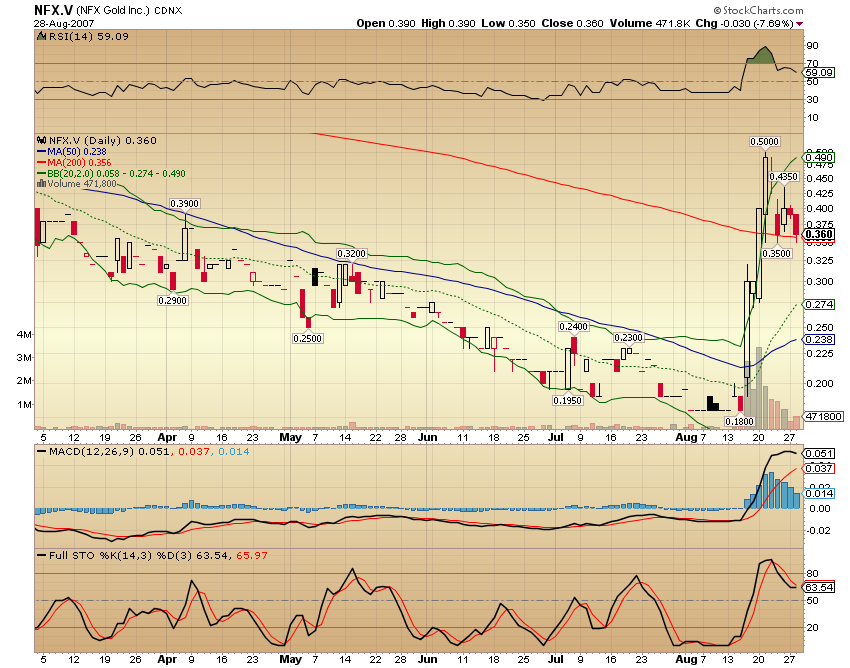
Task: Click the red MA(200) line marker in legend
Action: (x=41, y=164)
